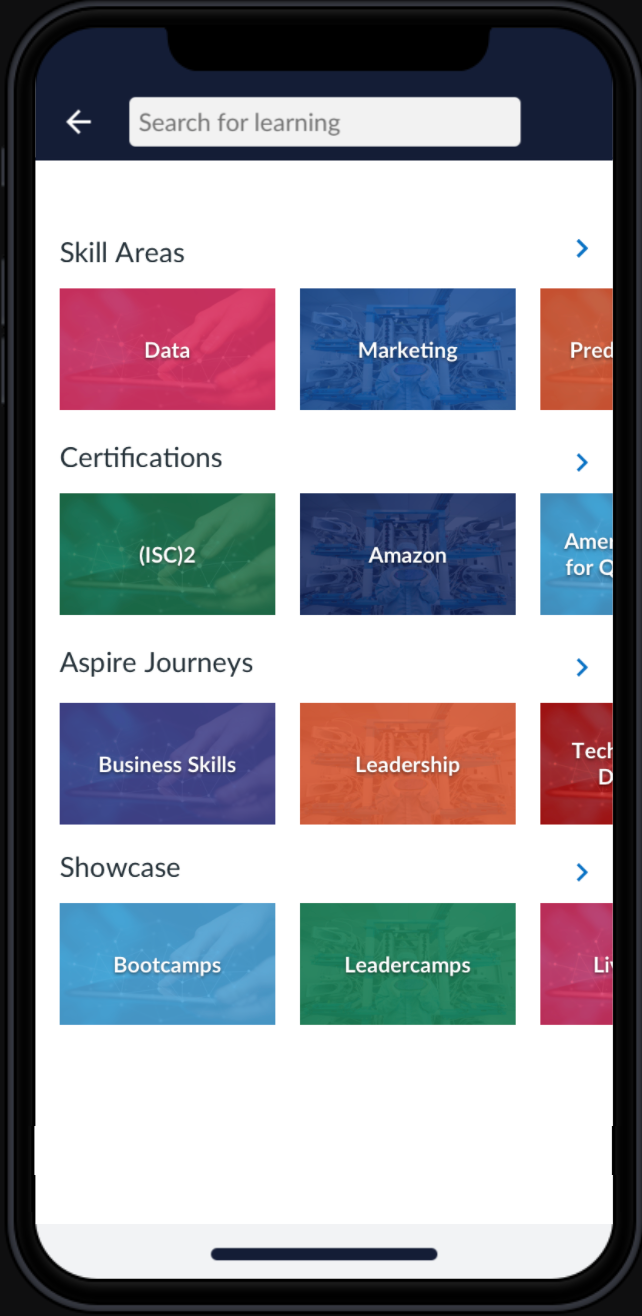Viewport: 642px width, 1316px height.
Task: Open the Leadership journey tile
Action: pyautogui.click(x=408, y=764)
